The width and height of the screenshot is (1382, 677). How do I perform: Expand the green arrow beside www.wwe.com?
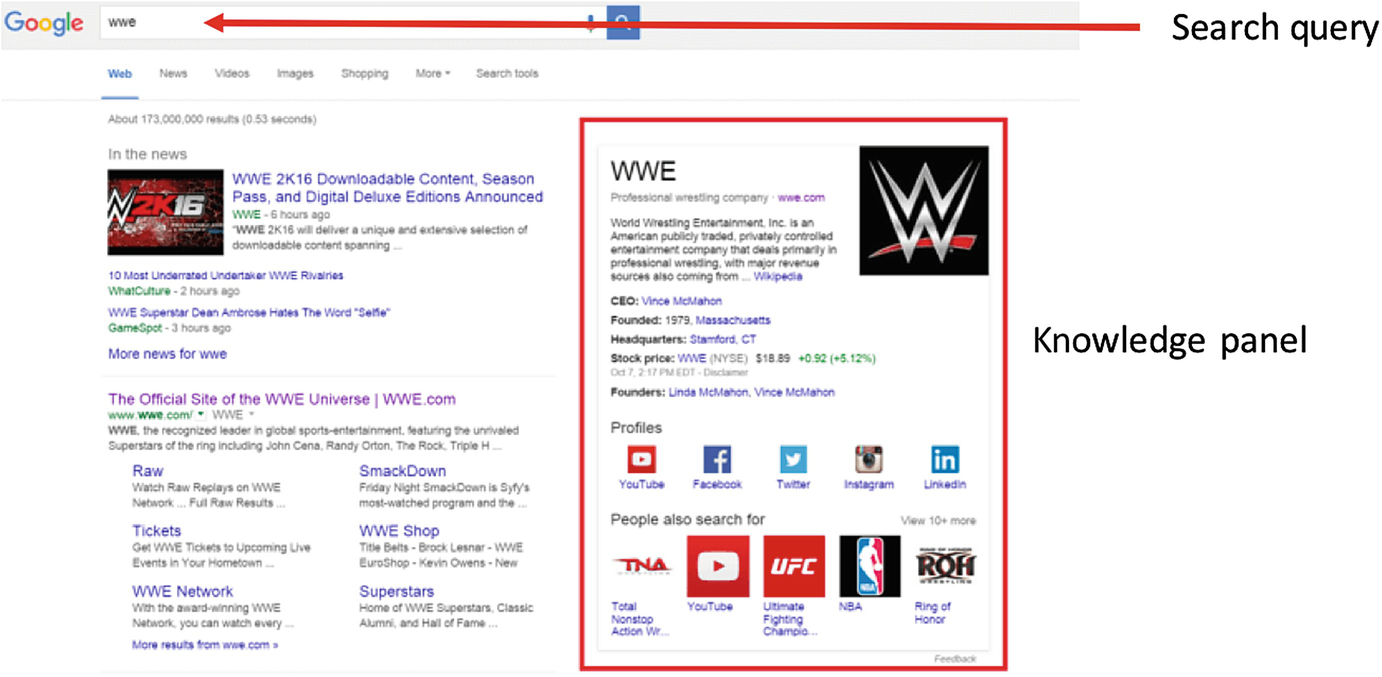coord(201,414)
